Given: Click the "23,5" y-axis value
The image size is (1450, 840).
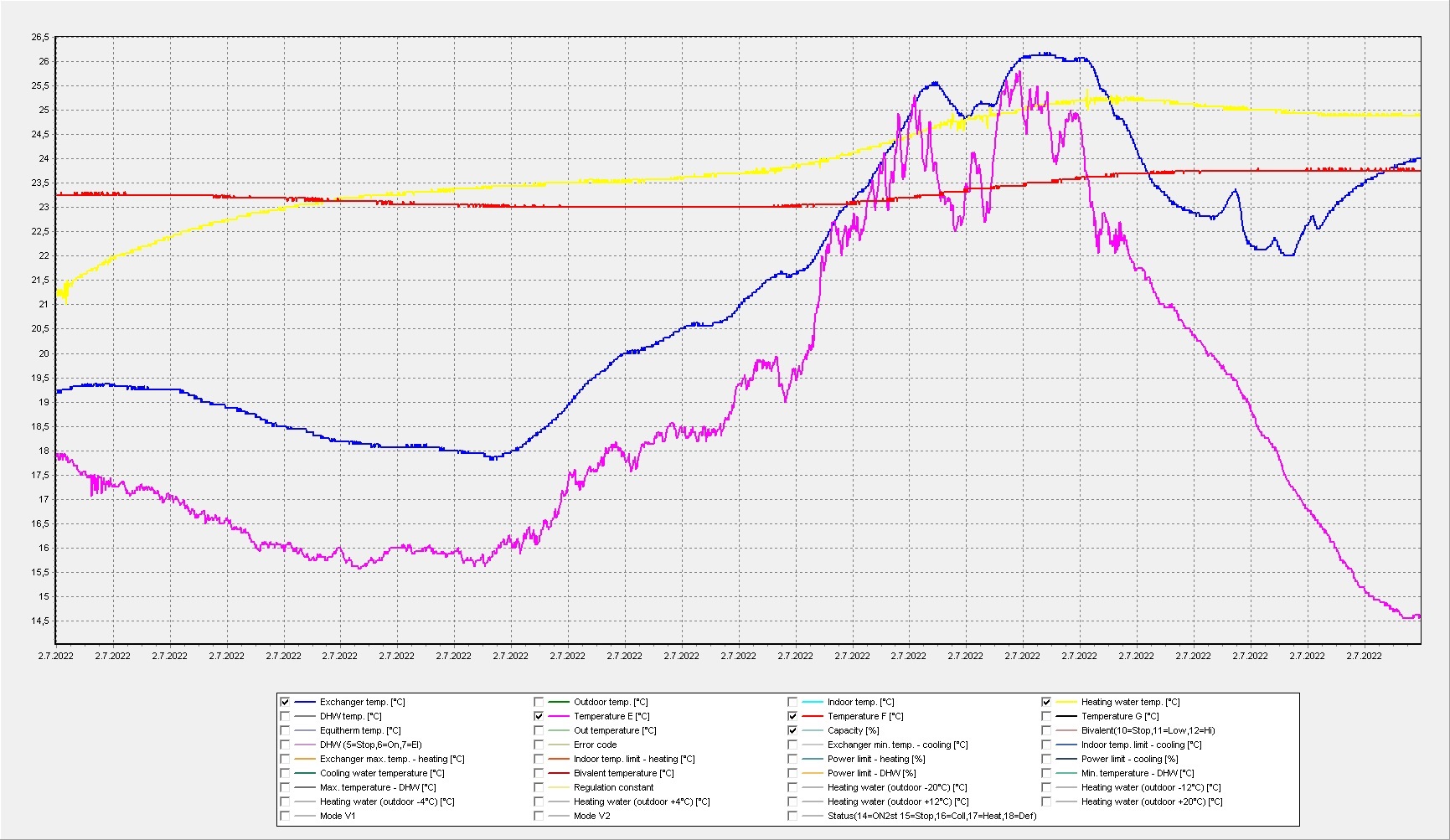Looking at the screenshot, I should (40, 183).
